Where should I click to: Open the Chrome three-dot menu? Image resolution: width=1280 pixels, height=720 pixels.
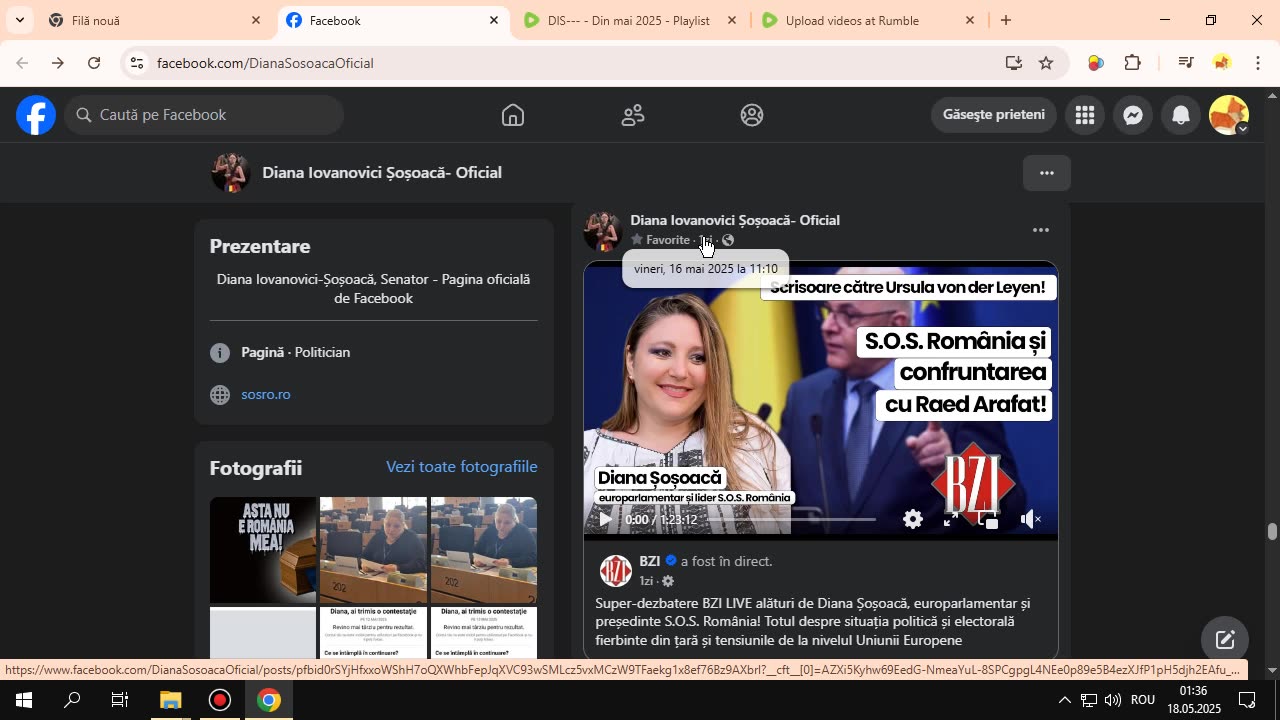pyautogui.click(x=1258, y=63)
